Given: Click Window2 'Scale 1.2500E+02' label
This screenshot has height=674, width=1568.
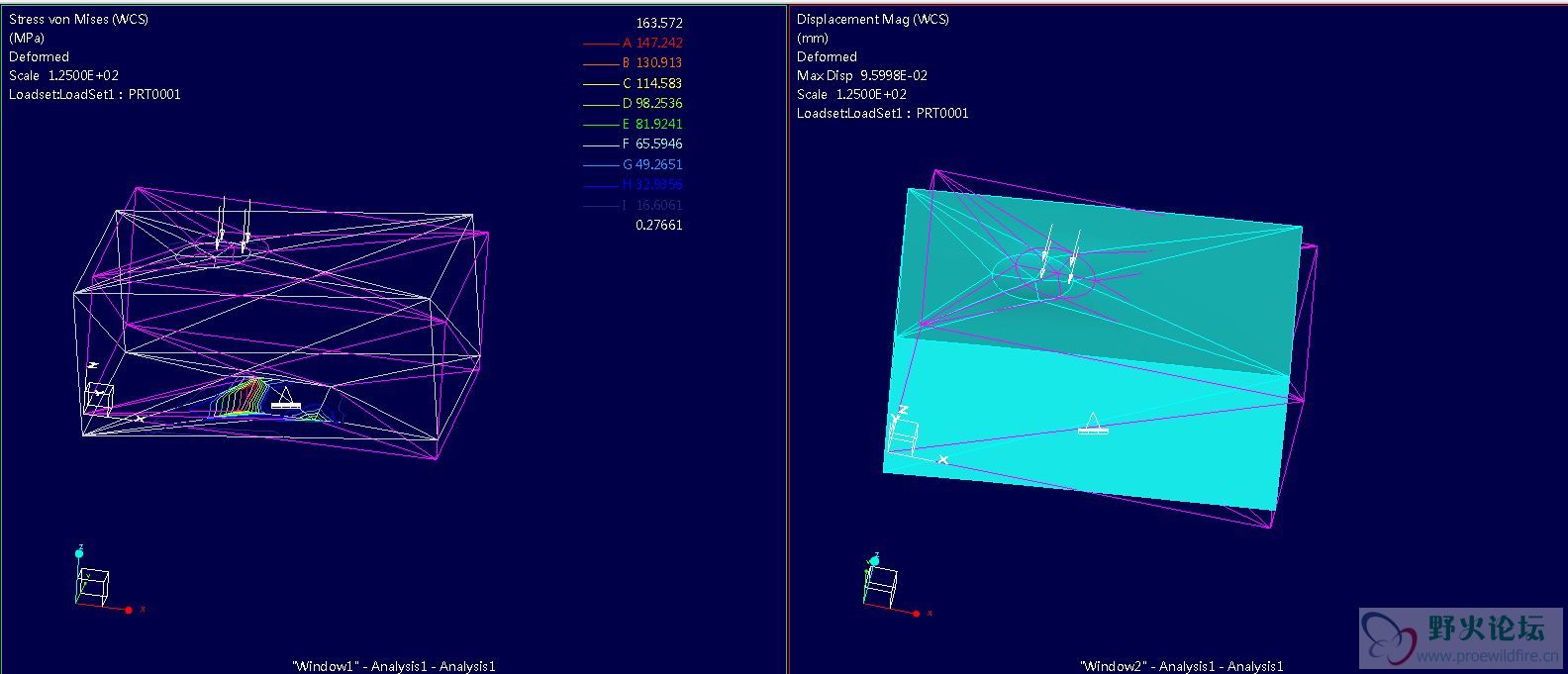Looking at the screenshot, I should pyautogui.click(x=851, y=94).
